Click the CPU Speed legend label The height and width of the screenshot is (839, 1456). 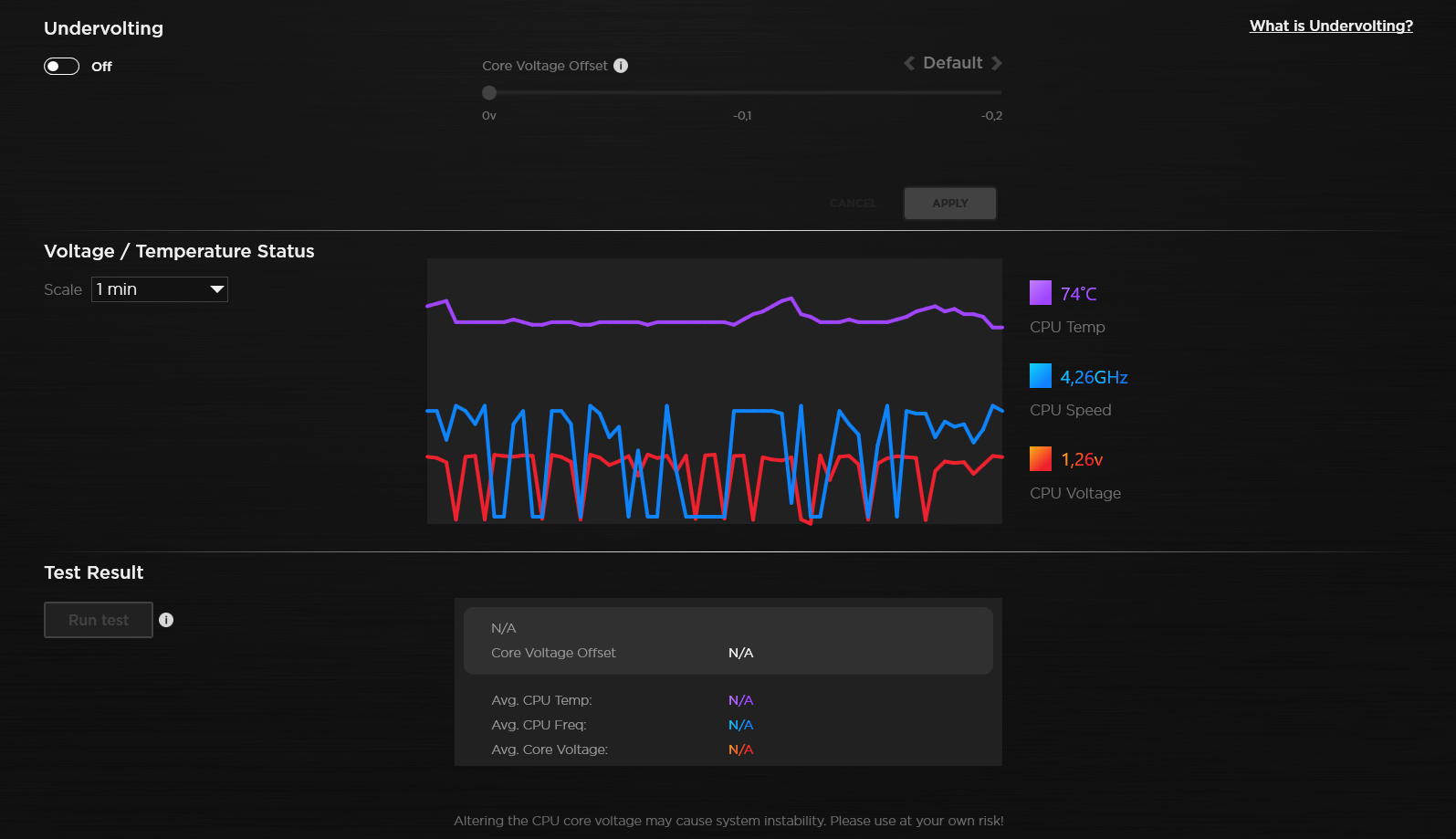point(1071,410)
